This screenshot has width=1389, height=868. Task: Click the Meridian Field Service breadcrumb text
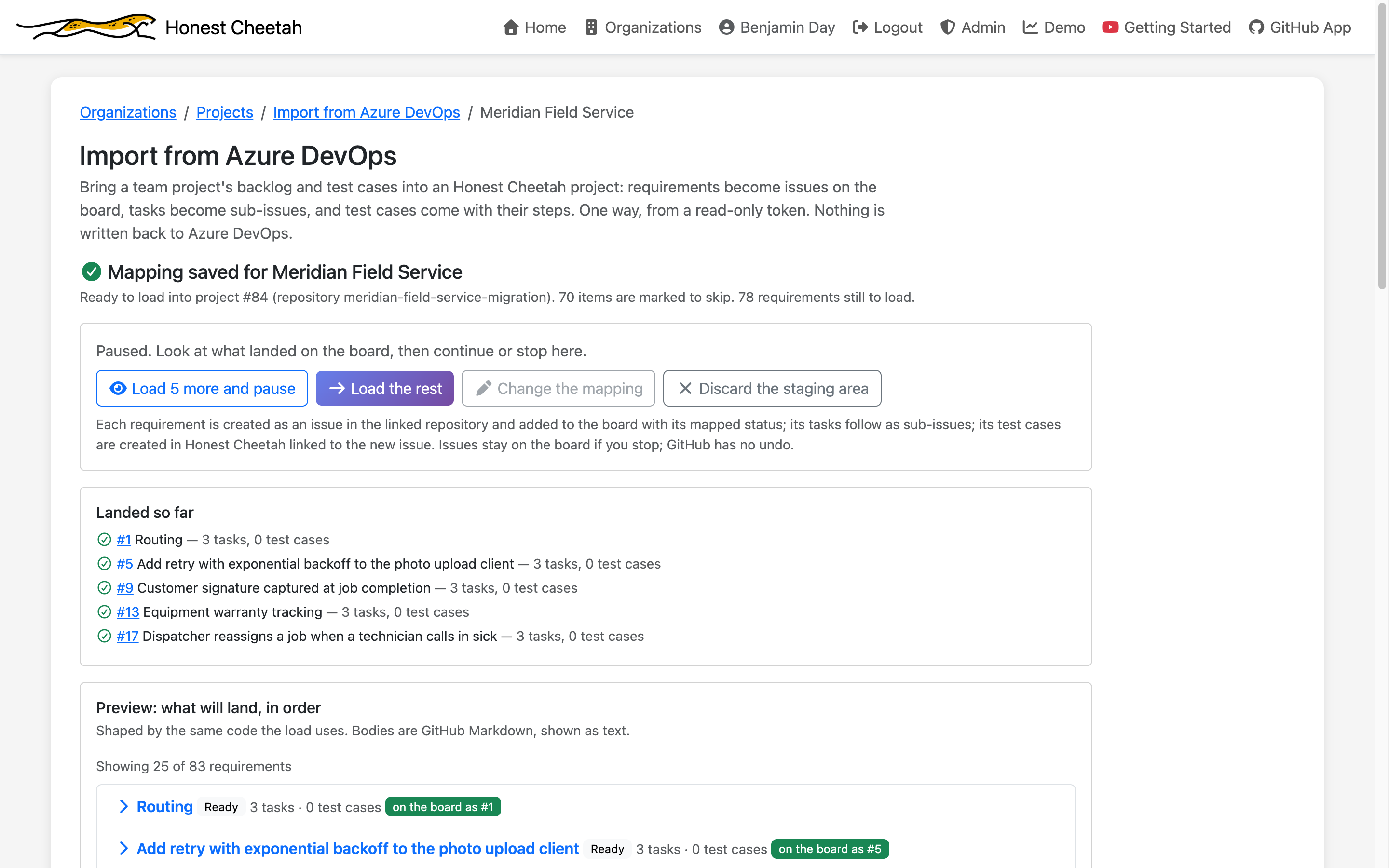(x=557, y=112)
